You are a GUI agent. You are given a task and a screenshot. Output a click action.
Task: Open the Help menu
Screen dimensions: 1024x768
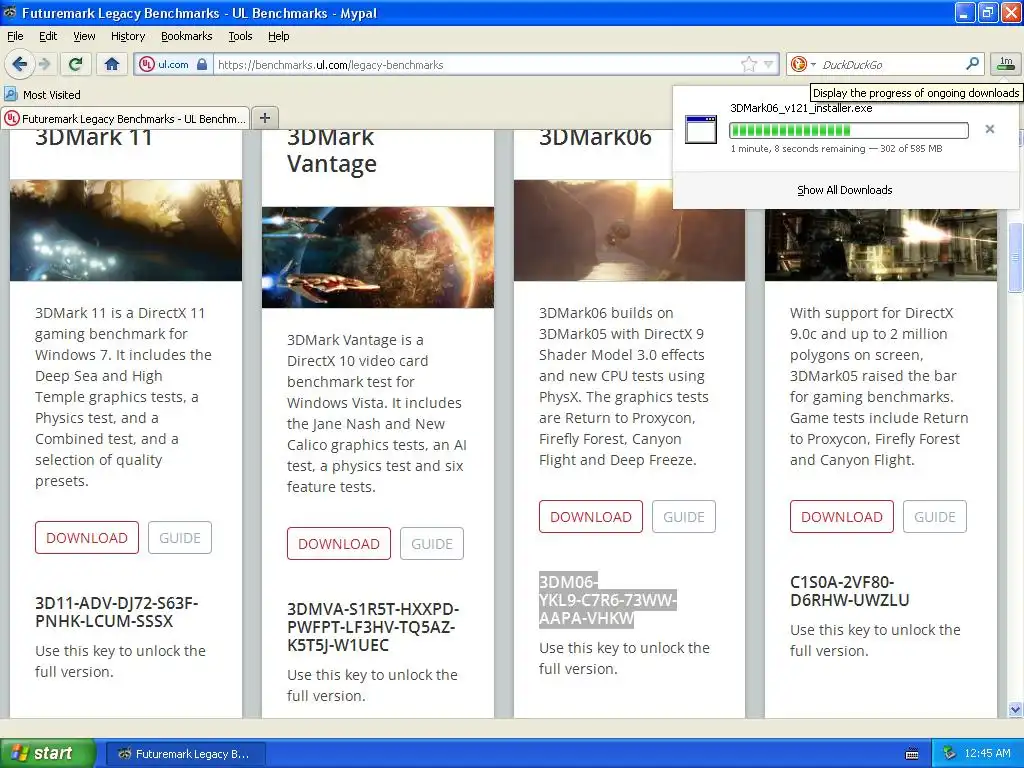279,36
